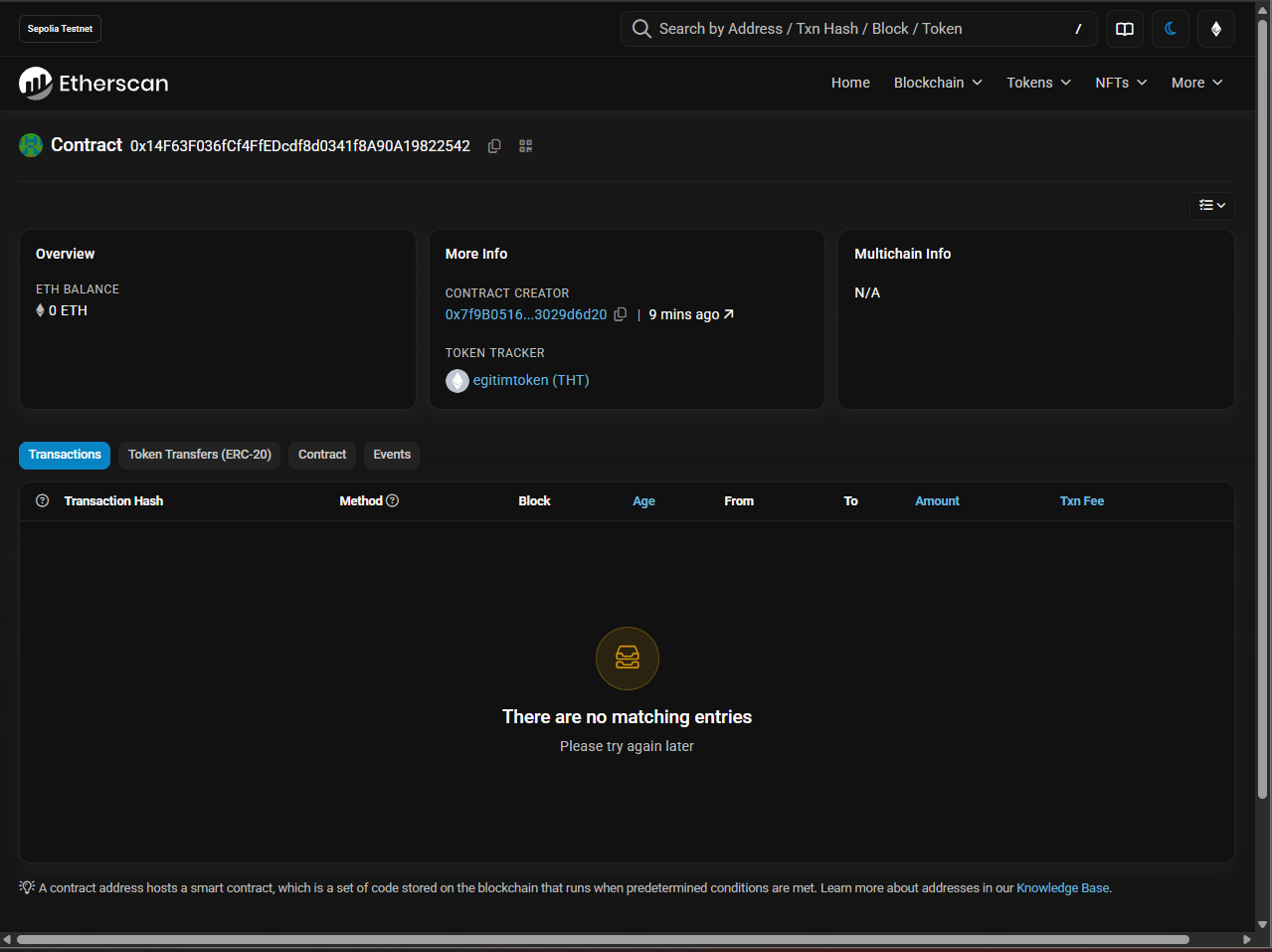Show the address QR code icon

[526, 146]
